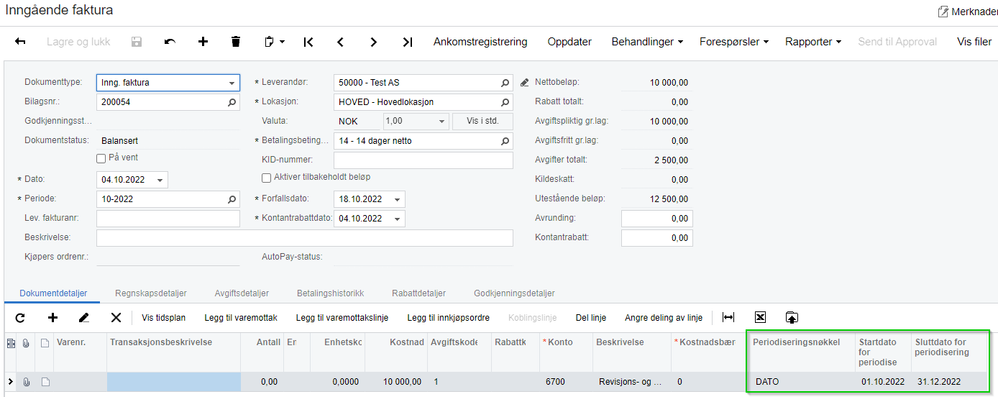Click the pencil edit row icon
This screenshot has height=397, width=998.
tap(84, 317)
